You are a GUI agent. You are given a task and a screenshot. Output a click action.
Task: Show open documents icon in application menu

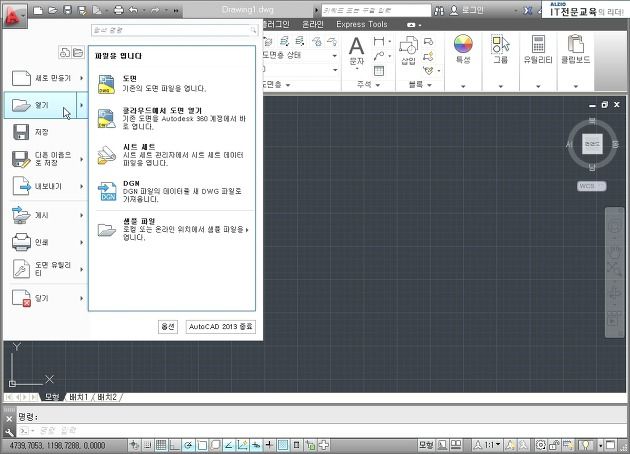[x=78, y=52]
